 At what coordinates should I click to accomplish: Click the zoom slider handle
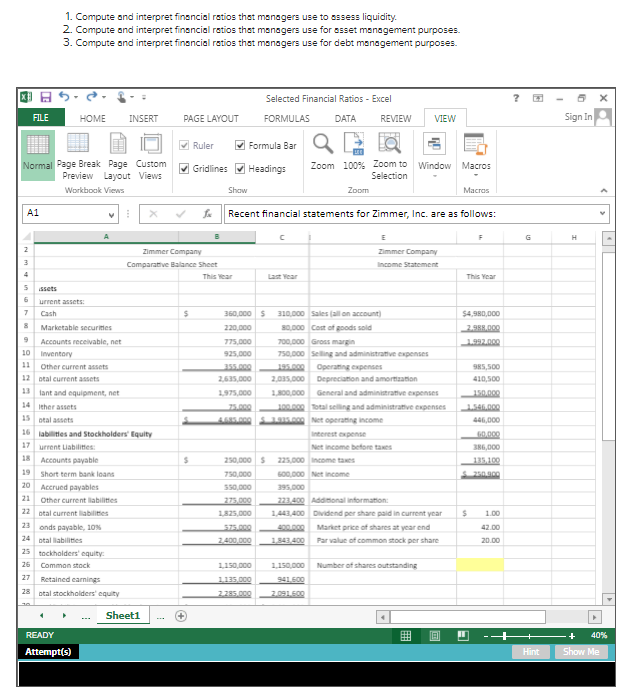pos(505,636)
